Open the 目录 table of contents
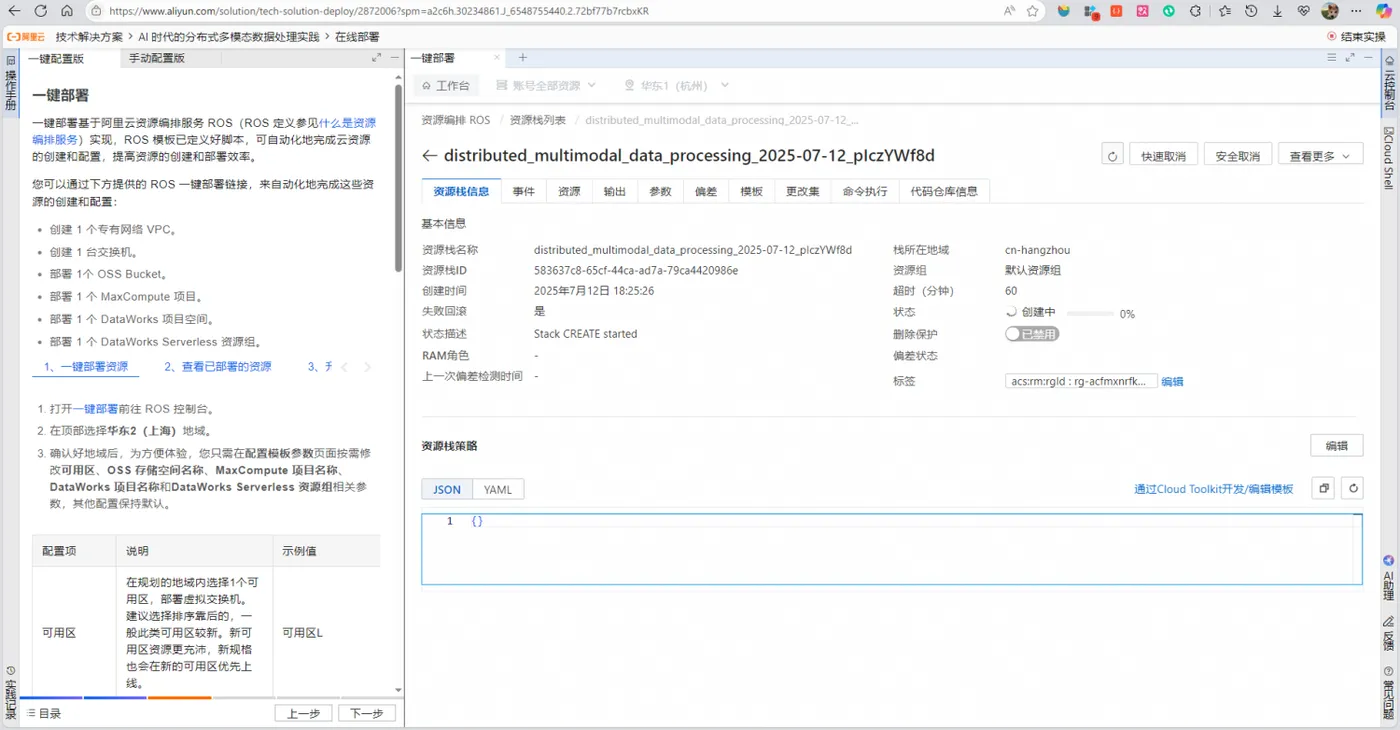This screenshot has width=1400, height=730. (x=43, y=713)
